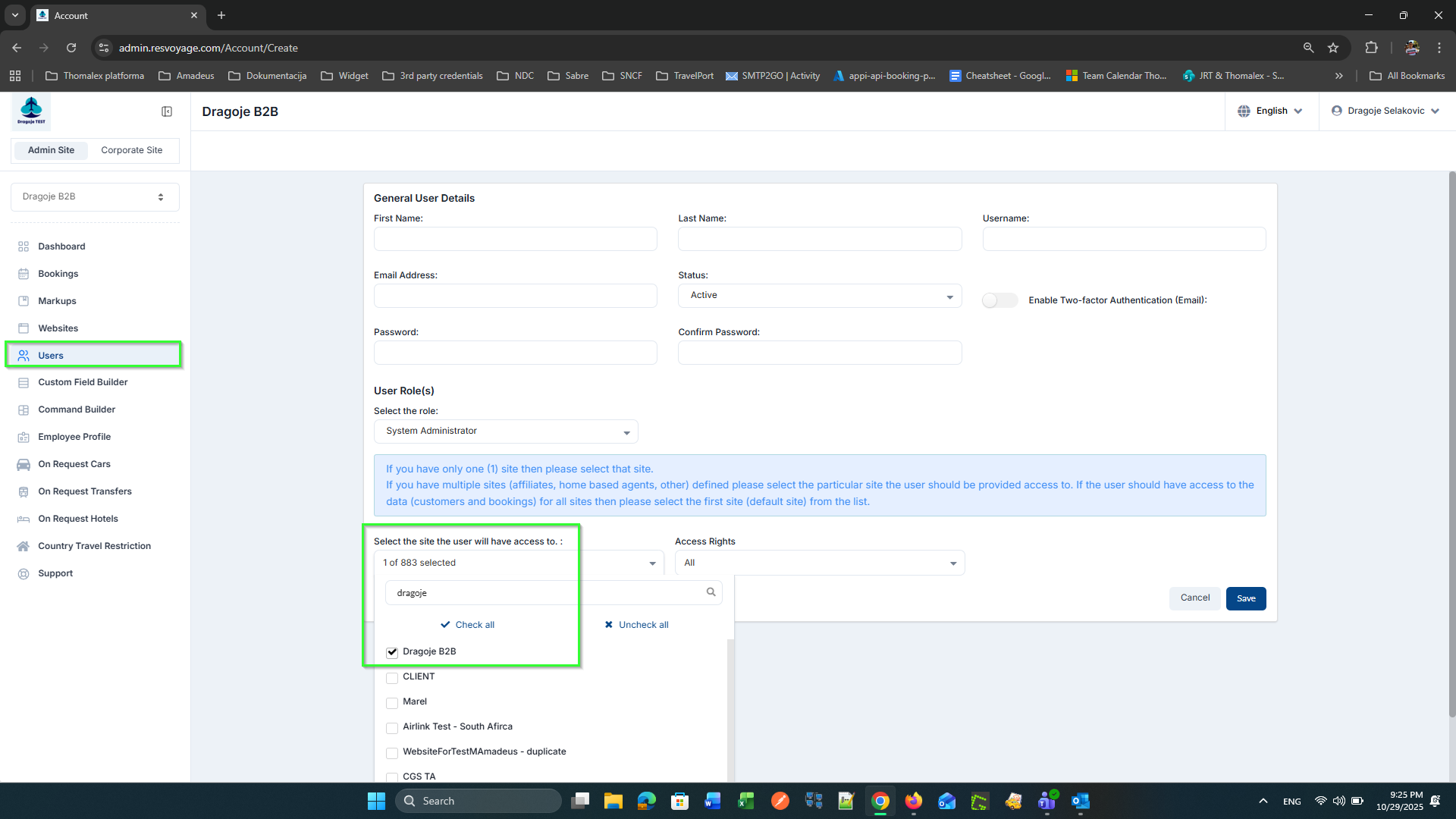The height and width of the screenshot is (819, 1456).
Task: Collapse the sidebar panel icon
Action: pyautogui.click(x=167, y=111)
